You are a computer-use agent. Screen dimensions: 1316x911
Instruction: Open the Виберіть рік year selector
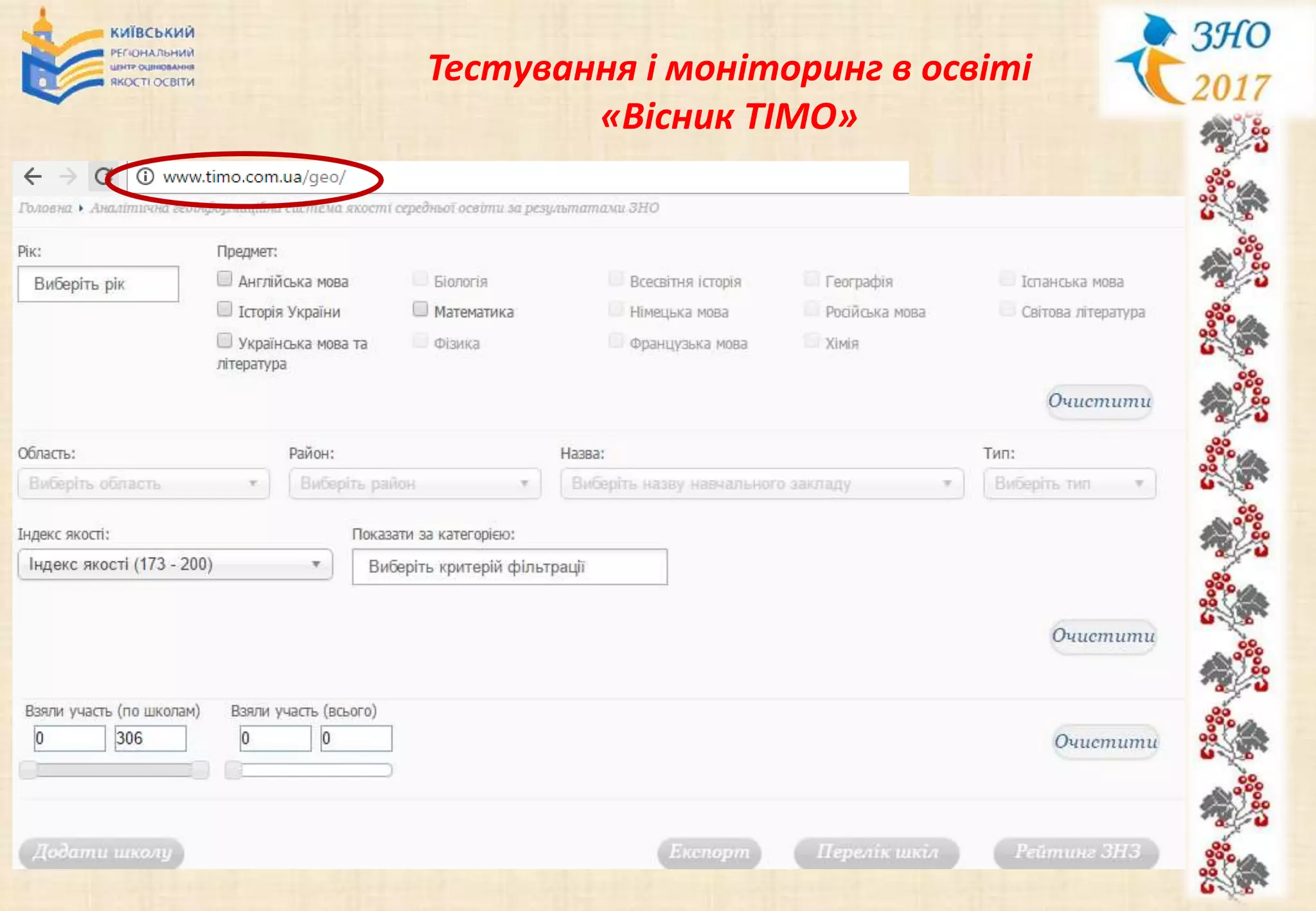point(98,284)
